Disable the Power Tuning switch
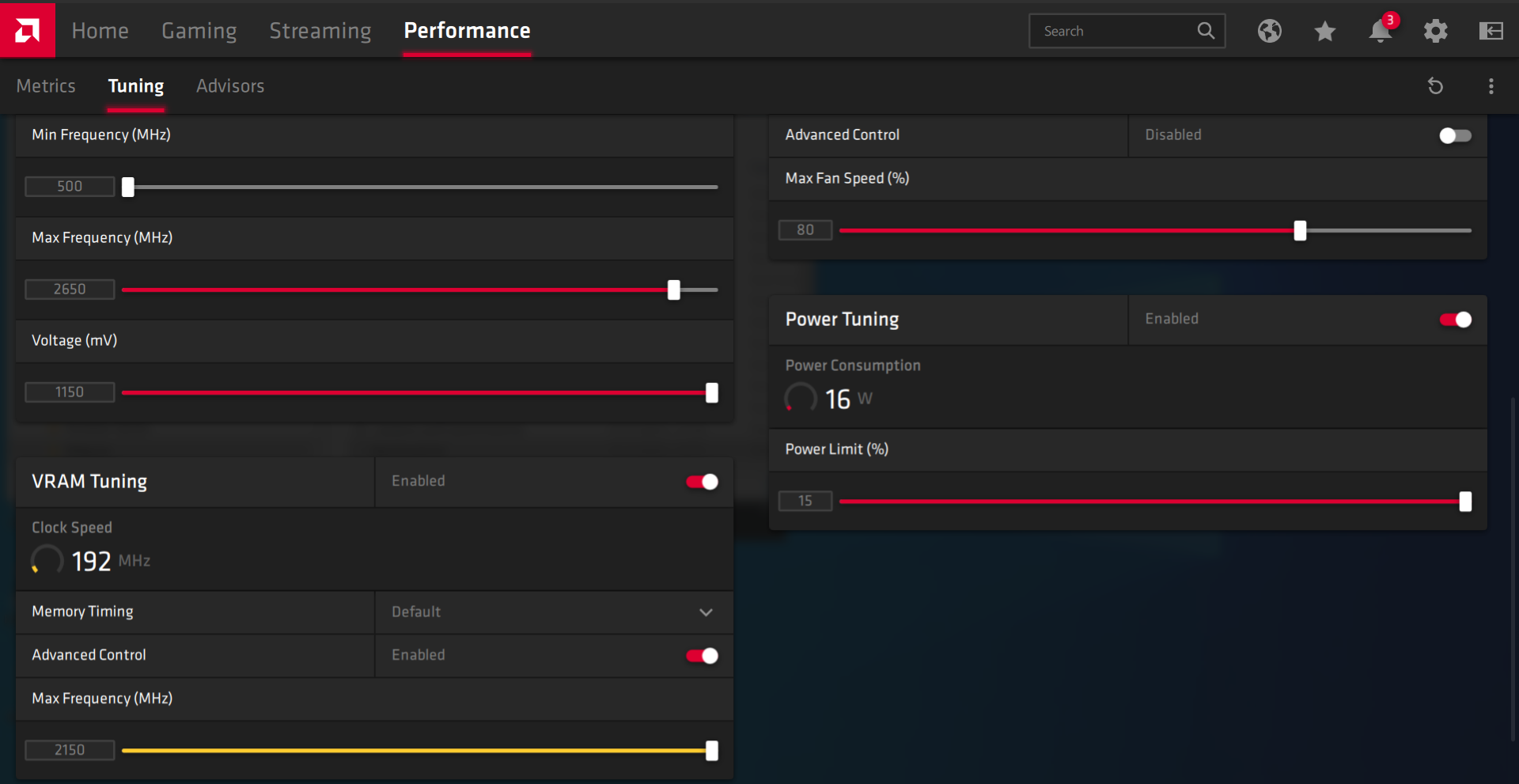Image resolution: width=1519 pixels, height=784 pixels. click(x=1455, y=320)
